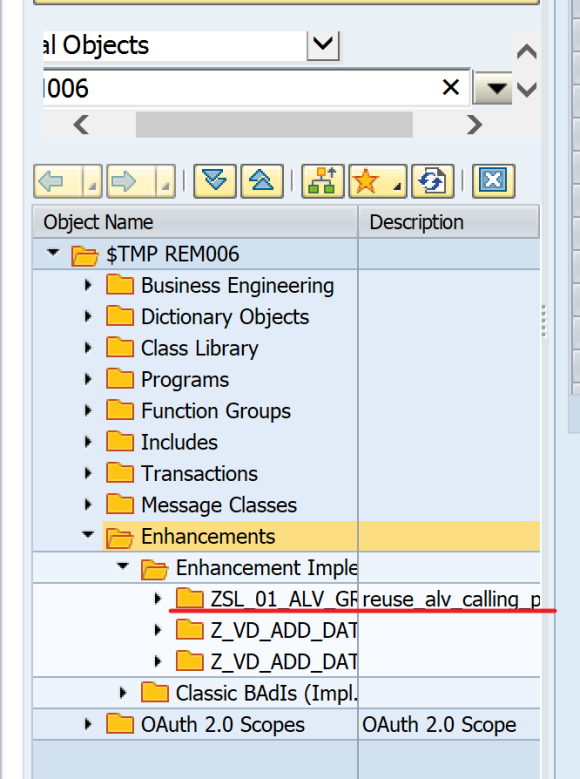
Task: Select the OAuth 2.0 Scopes tree item
Action: (x=223, y=725)
